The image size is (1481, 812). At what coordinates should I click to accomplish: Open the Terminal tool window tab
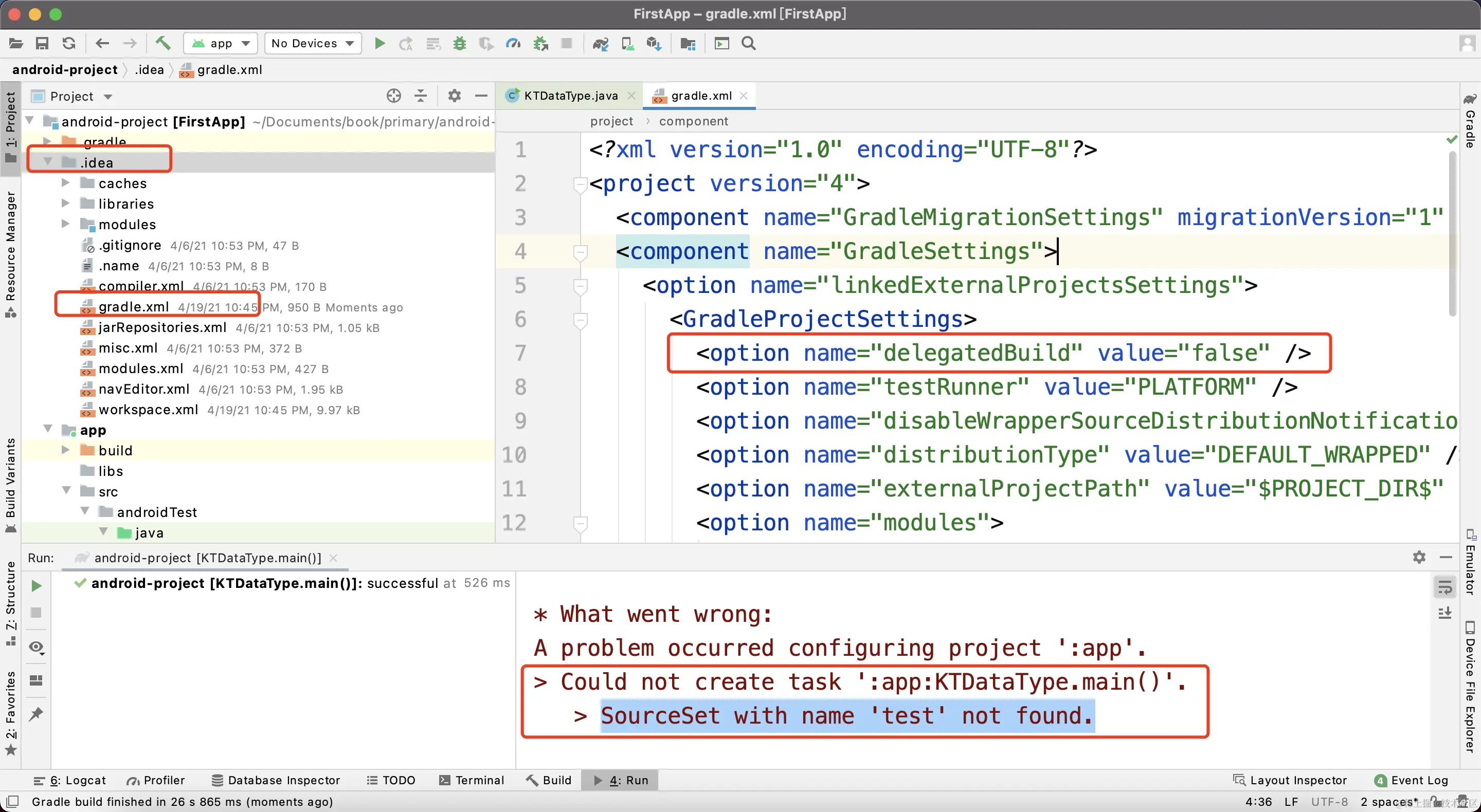472,780
